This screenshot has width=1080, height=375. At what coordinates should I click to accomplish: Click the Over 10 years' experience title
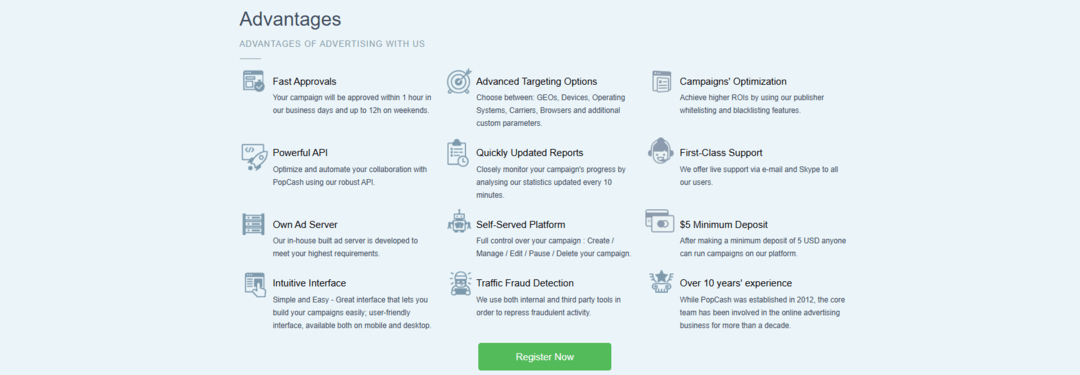pyautogui.click(x=736, y=283)
